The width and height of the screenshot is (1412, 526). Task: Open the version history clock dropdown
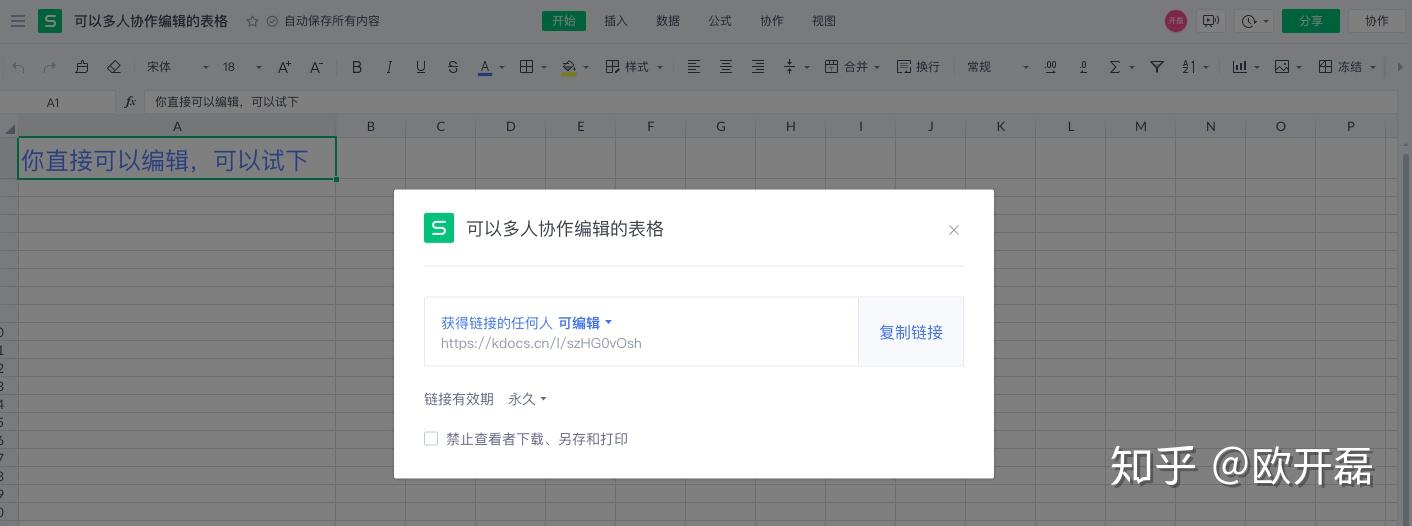[1254, 21]
